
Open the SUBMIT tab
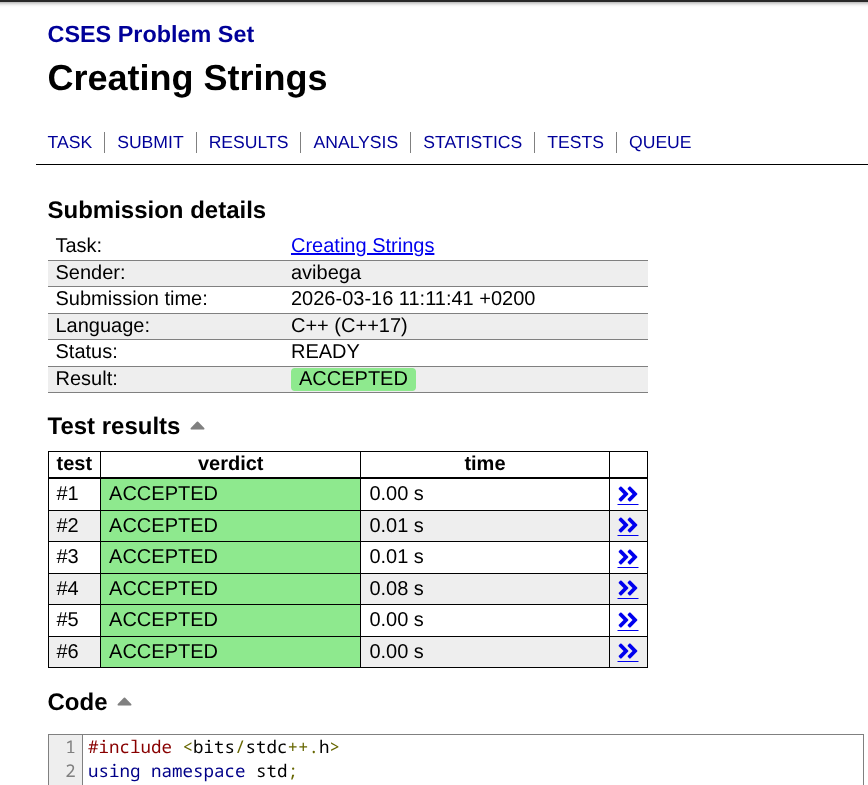point(150,142)
